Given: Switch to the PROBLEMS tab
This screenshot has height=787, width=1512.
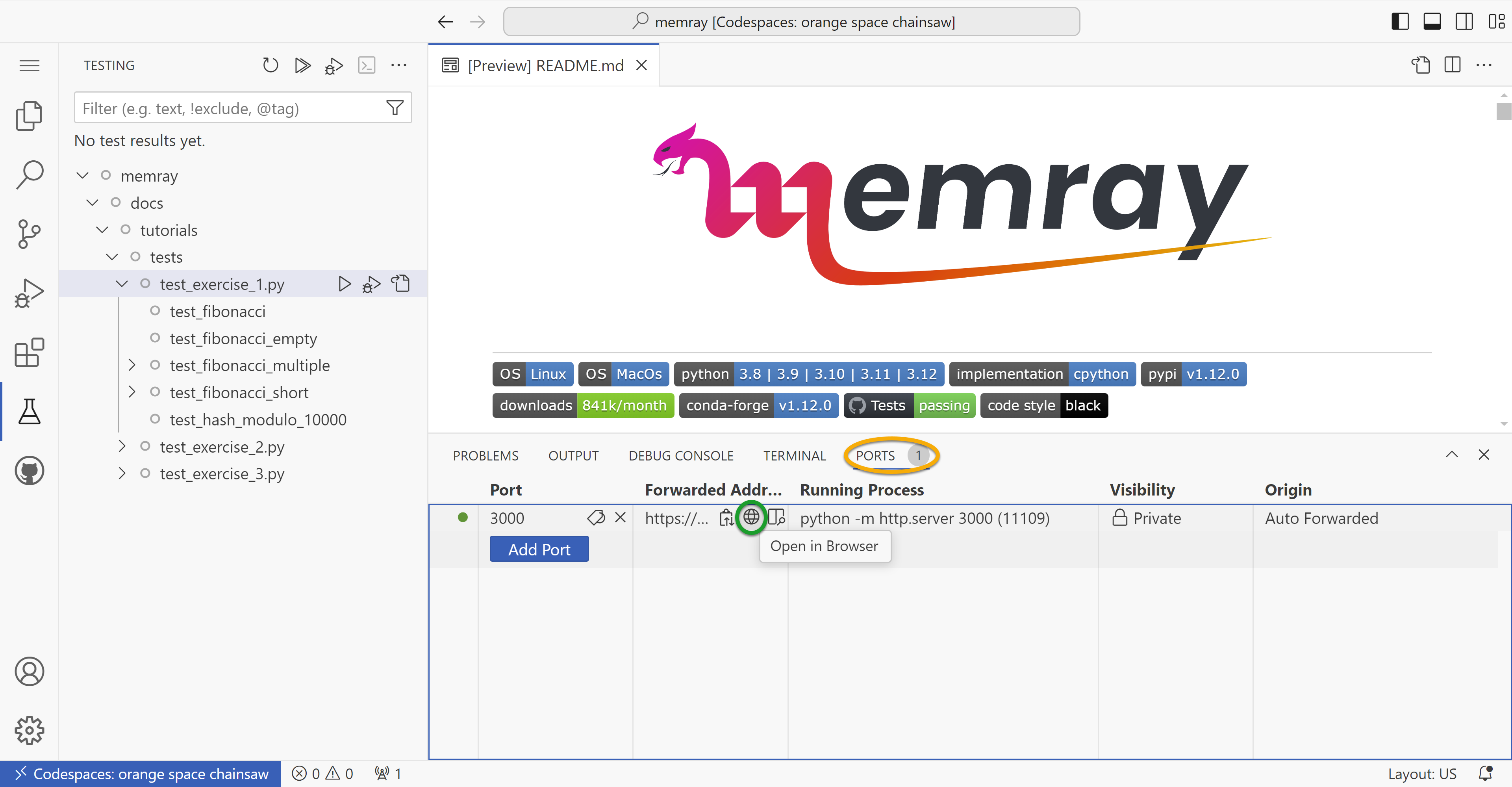Looking at the screenshot, I should coord(485,456).
